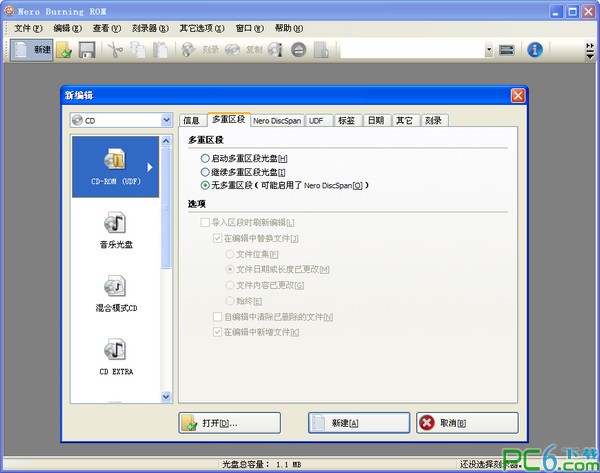
Task: Click the 打开 button in the dialog
Action: click(230, 423)
